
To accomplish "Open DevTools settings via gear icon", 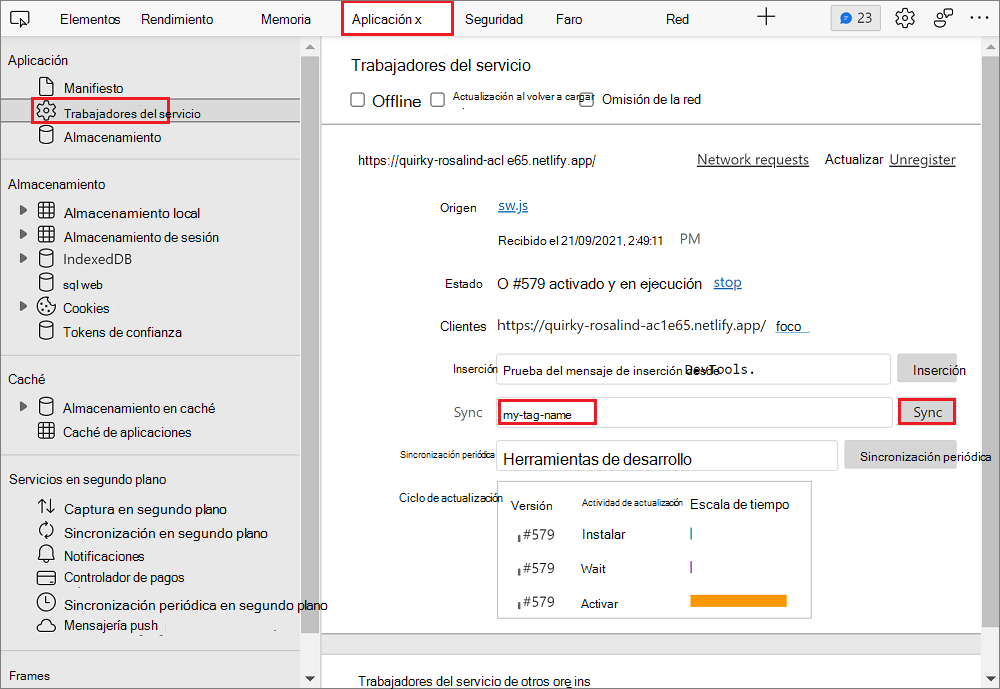I will tap(904, 17).
